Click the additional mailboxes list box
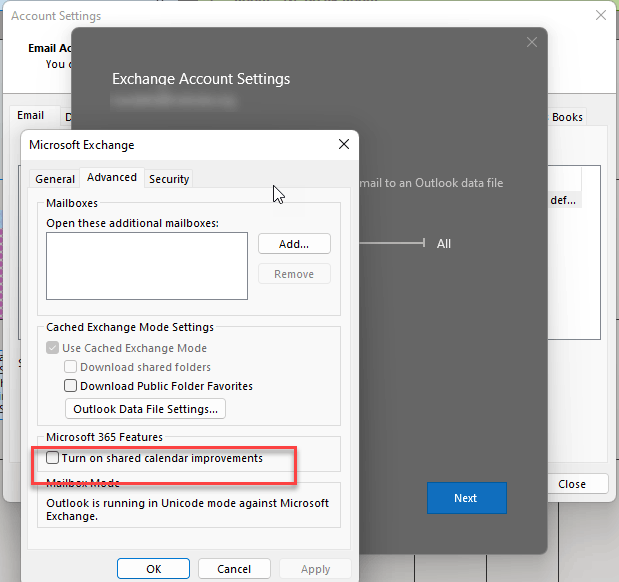 click(x=147, y=266)
